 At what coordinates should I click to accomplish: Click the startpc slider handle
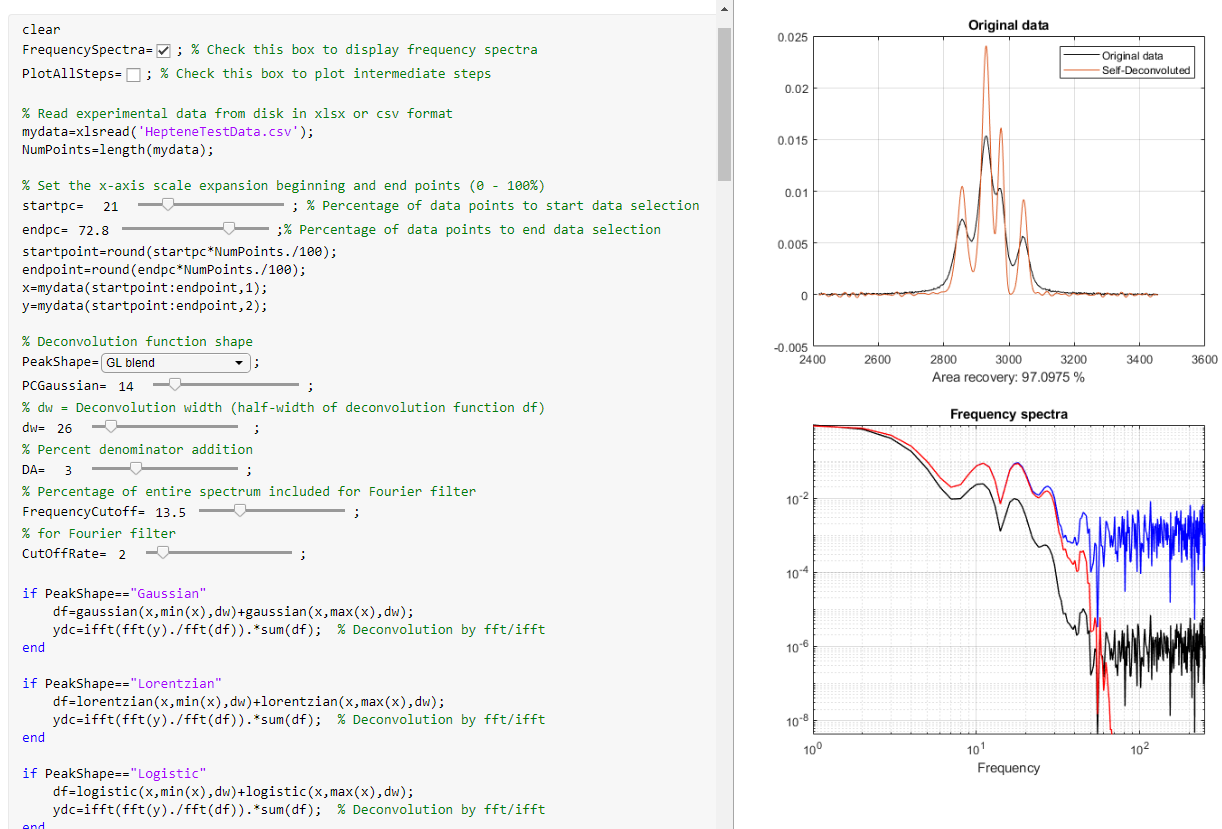(x=168, y=204)
